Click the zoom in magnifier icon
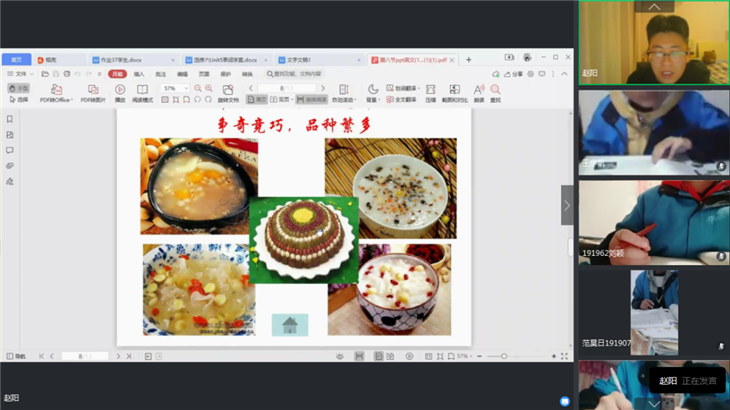The height and width of the screenshot is (410, 730). point(208,88)
